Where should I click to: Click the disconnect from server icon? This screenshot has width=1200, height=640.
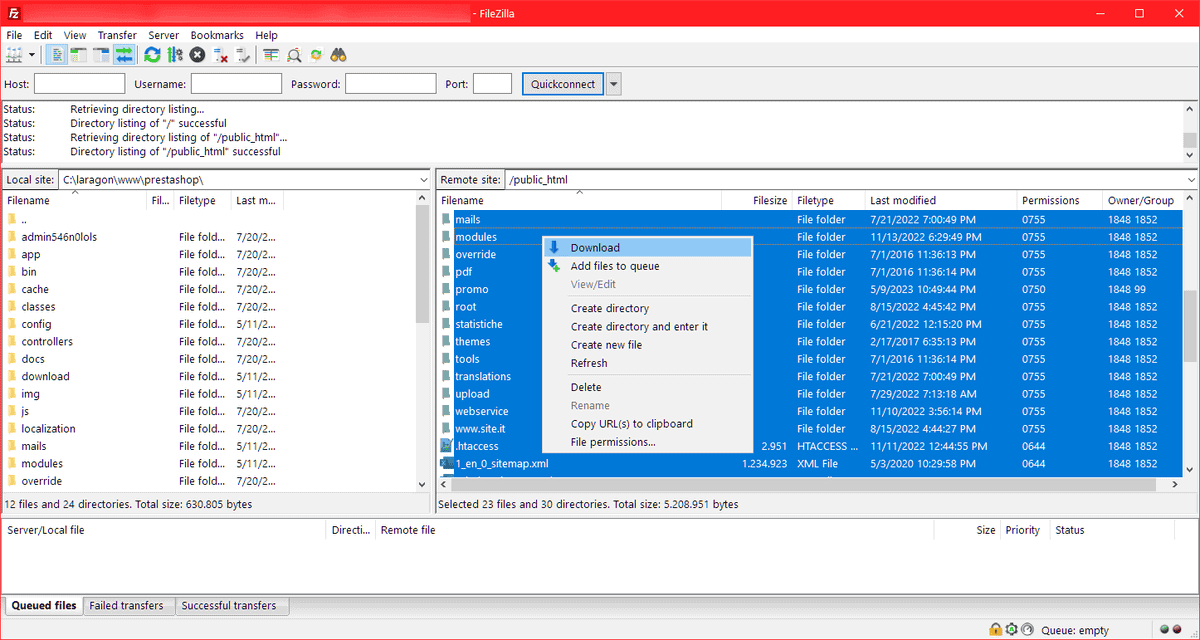pyautogui.click(x=221, y=55)
